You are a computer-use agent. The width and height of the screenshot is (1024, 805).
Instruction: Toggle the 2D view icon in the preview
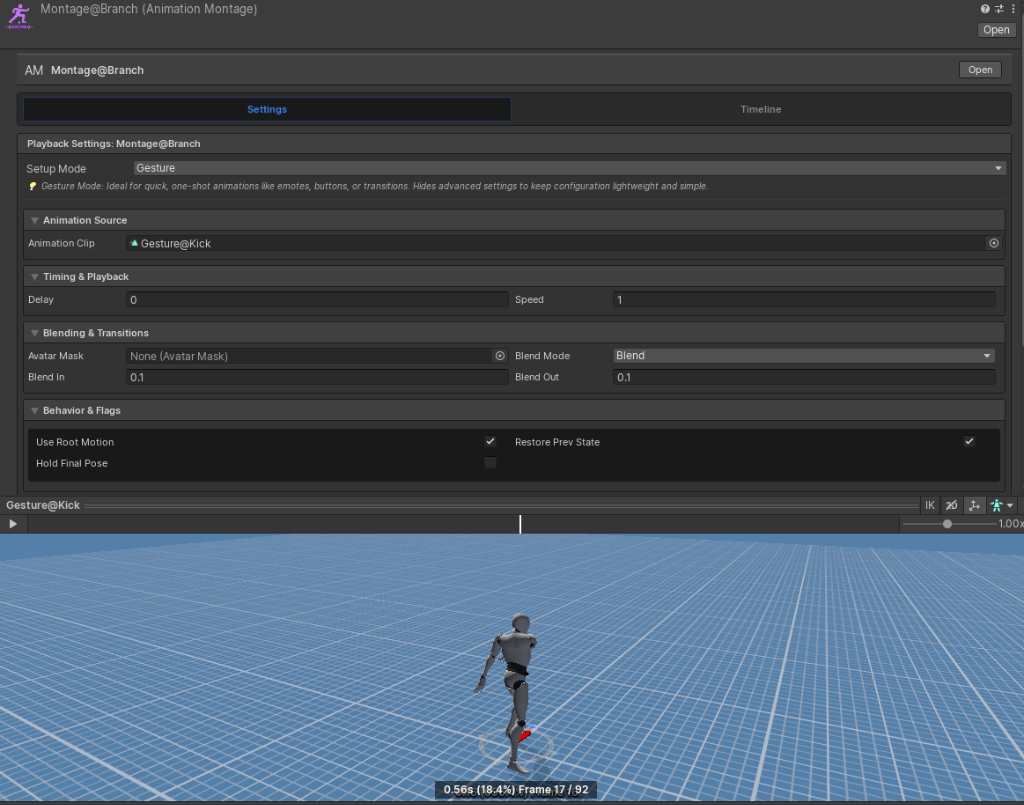(x=952, y=505)
